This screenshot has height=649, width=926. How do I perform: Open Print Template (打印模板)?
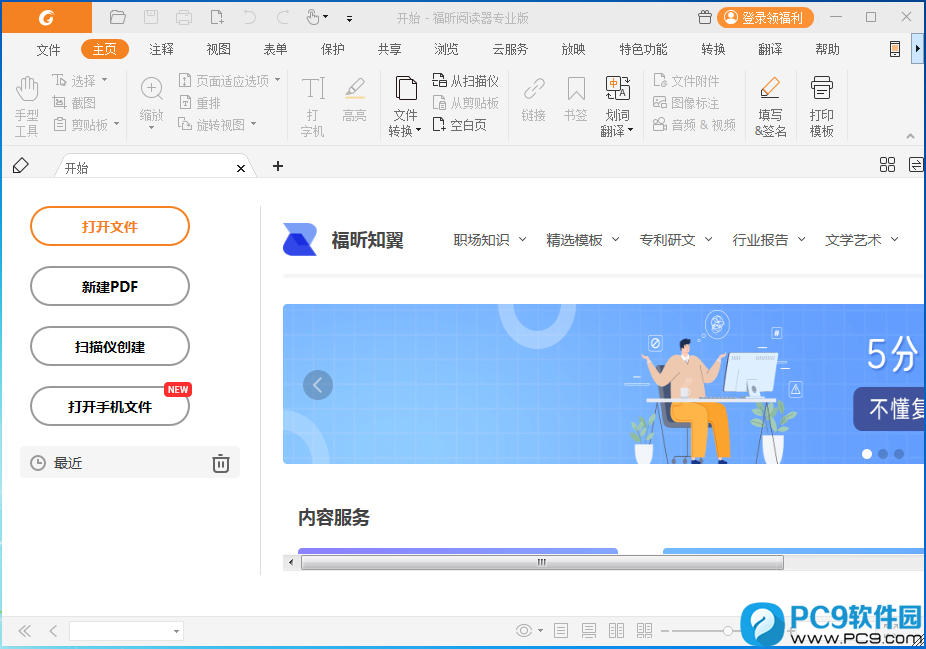click(x=821, y=107)
